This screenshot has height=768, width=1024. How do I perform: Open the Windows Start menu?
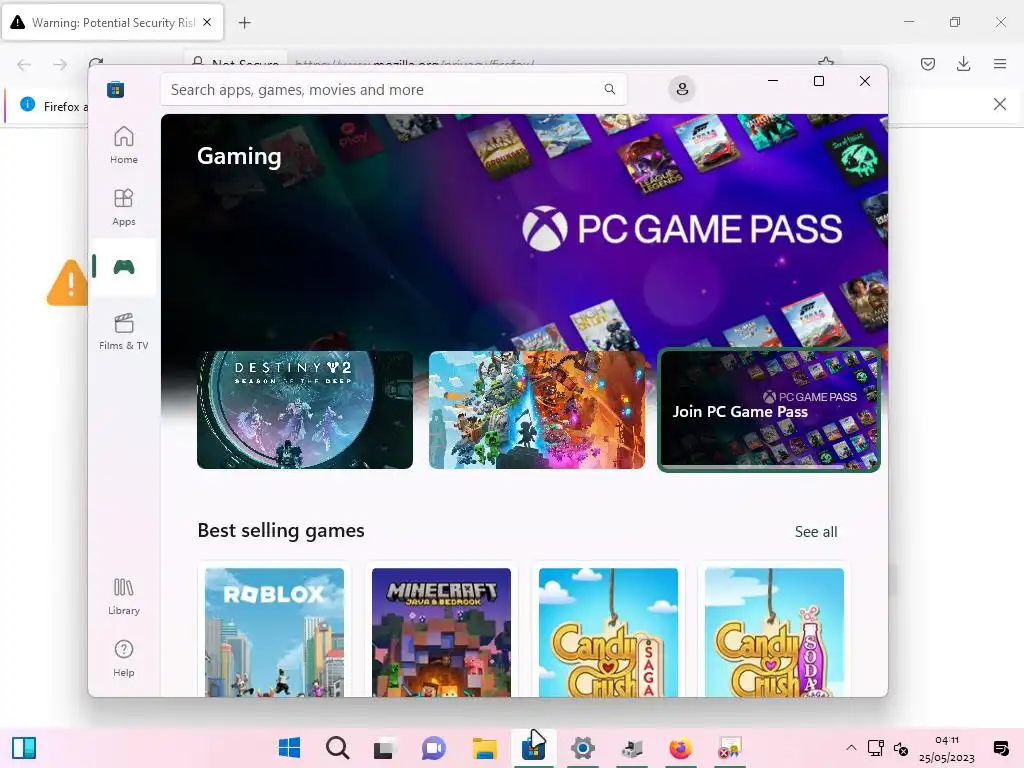pyautogui.click(x=289, y=748)
